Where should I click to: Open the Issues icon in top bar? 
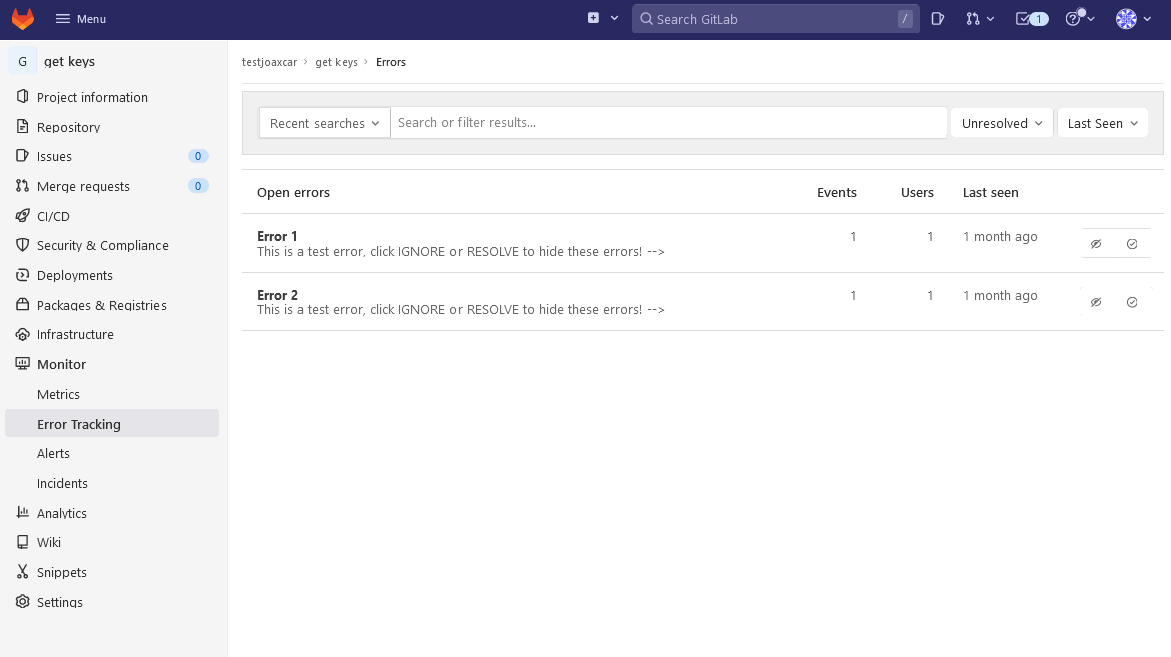937,19
